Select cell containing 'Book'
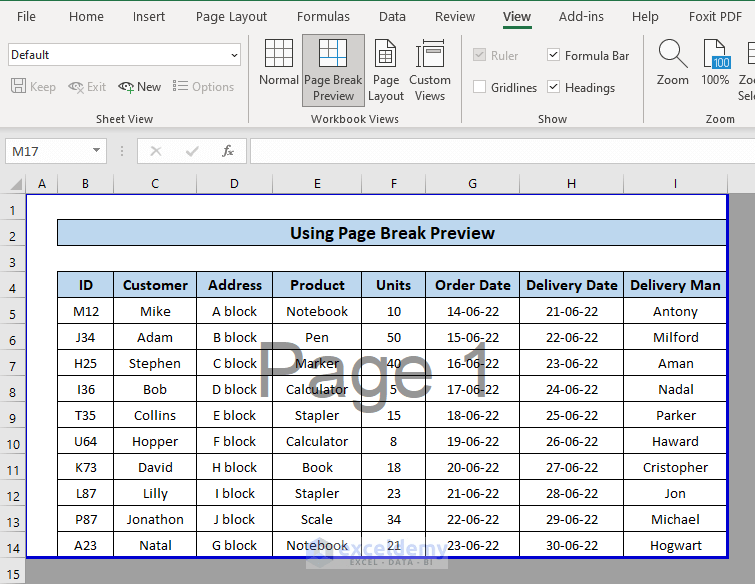The image size is (755, 584). (317, 467)
